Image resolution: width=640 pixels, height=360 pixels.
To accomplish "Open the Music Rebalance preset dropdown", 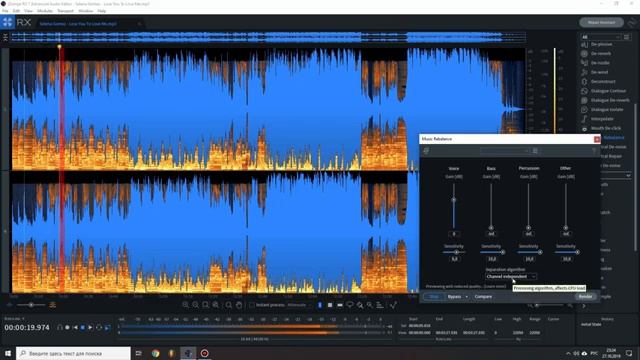I will (505, 151).
